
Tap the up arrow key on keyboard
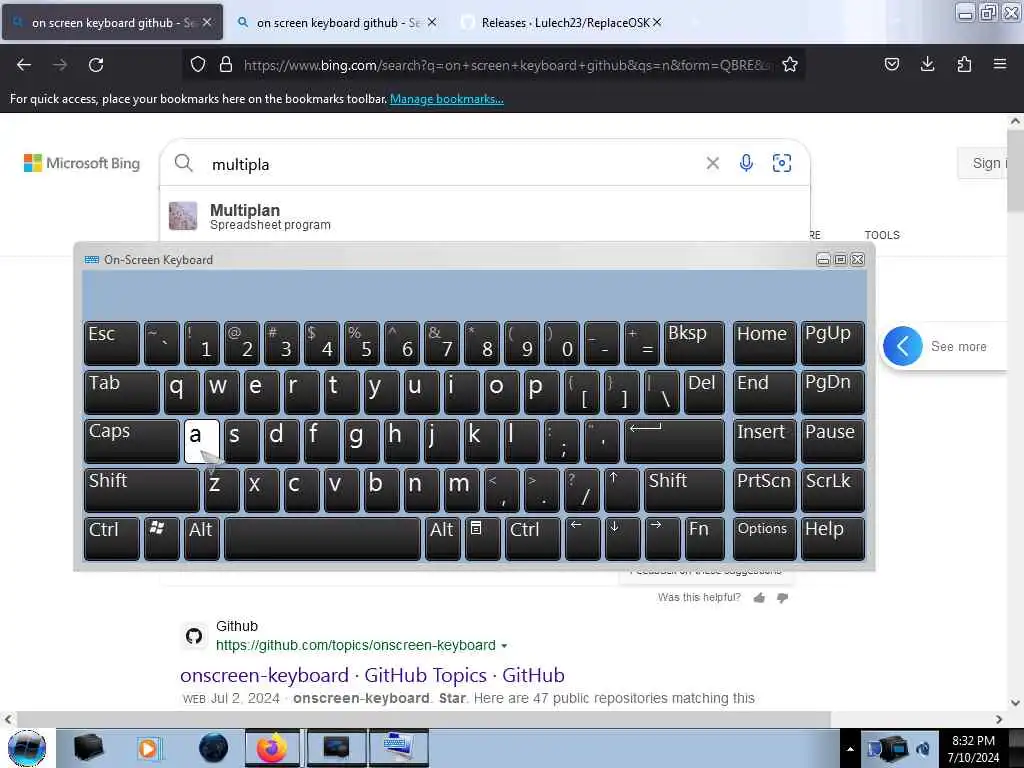(x=621, y=489)
